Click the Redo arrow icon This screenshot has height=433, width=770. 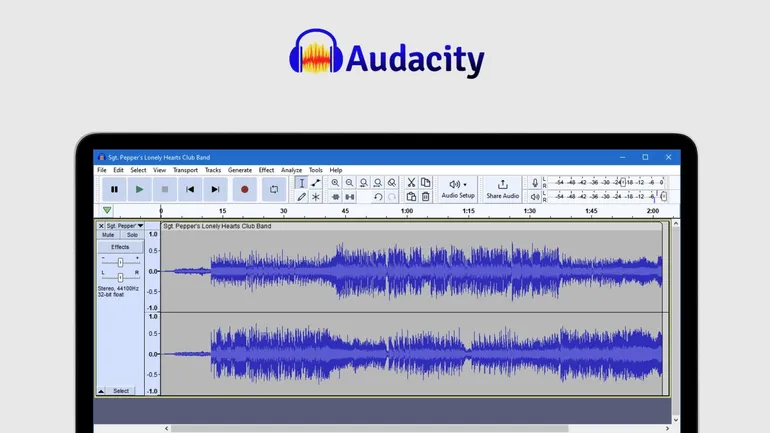391,197
